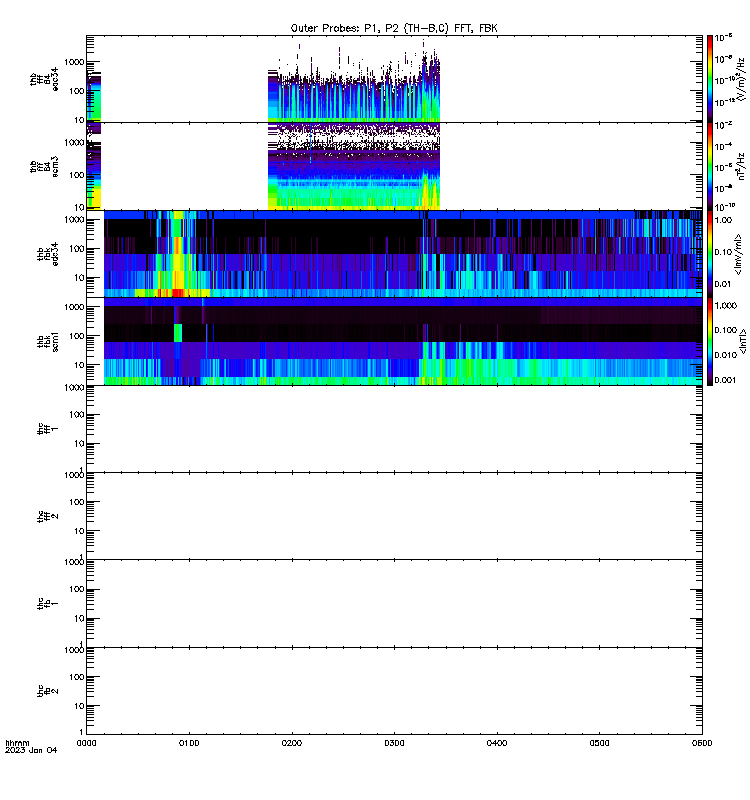Viewport: 750px width, 800px height.
Task: Click the 'thb fff 64 edc34' axis label
Action: 44,79
